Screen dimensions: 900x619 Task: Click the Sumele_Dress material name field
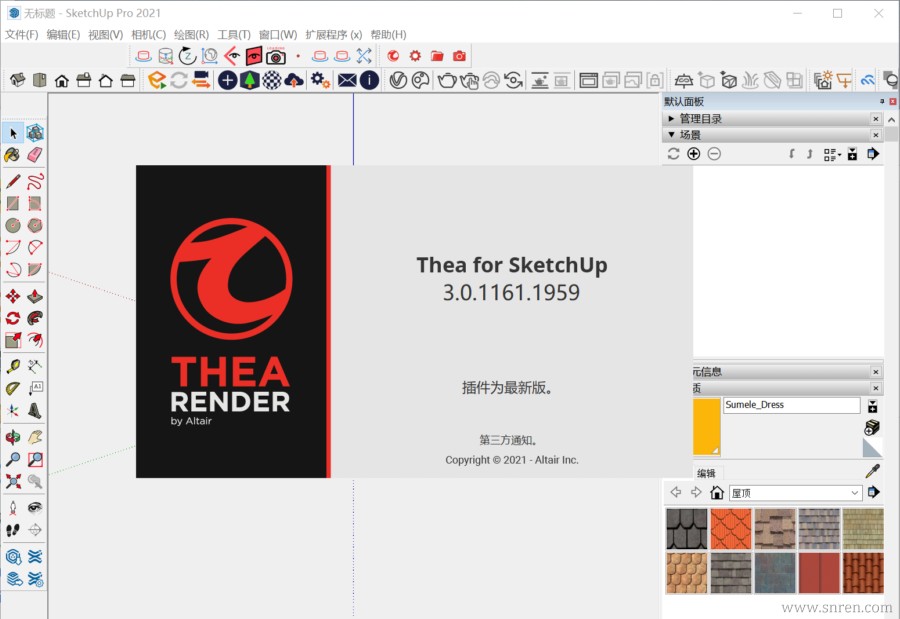(791, 405)
